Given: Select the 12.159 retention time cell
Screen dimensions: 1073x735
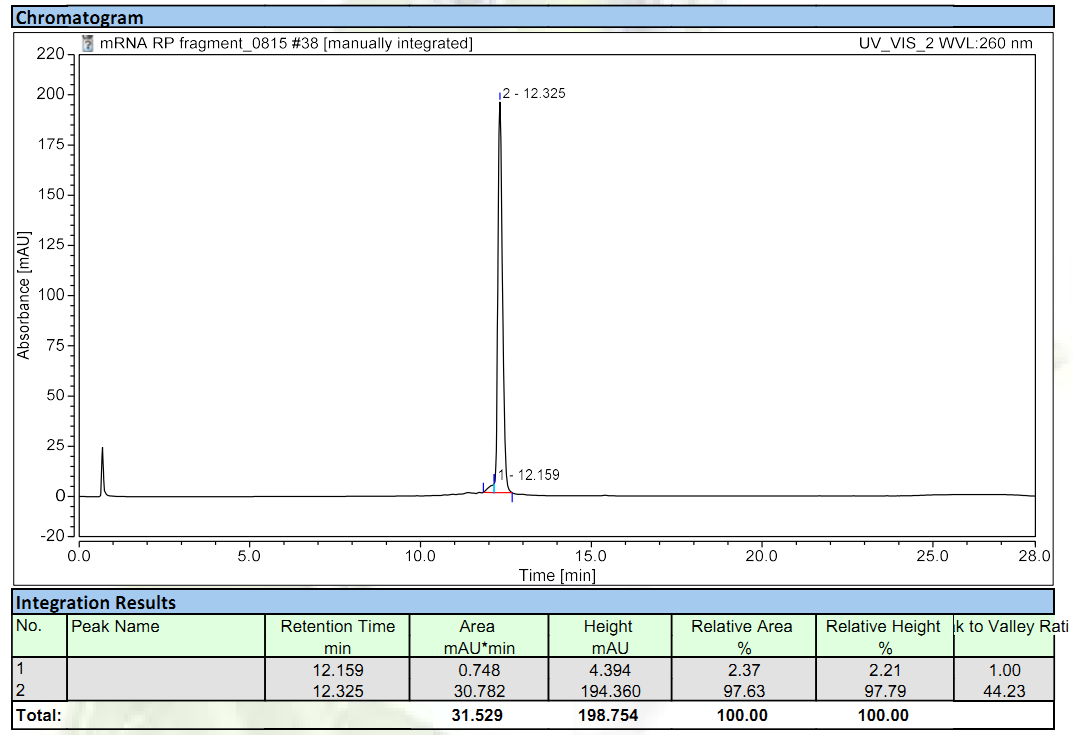Looking at the screenshot, I should click(337, 671).
